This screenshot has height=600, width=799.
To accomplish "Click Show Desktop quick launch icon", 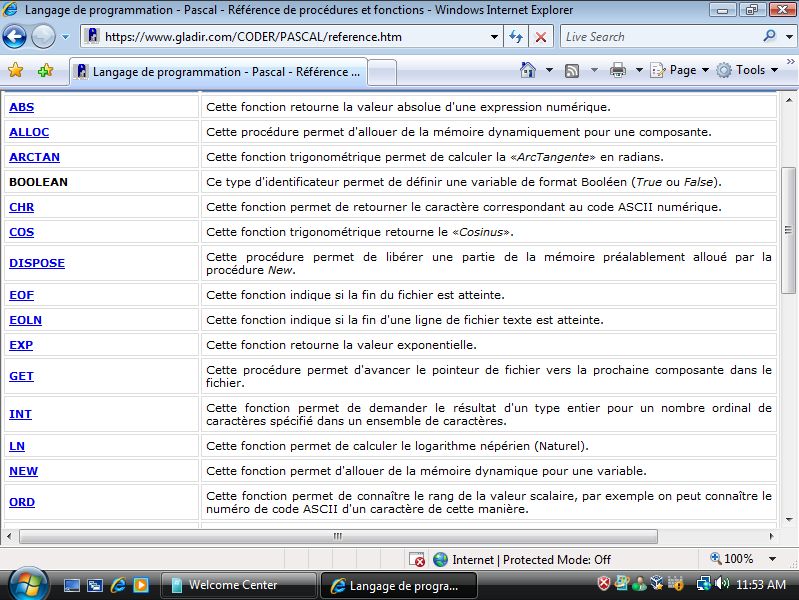I will pos(71,585).
